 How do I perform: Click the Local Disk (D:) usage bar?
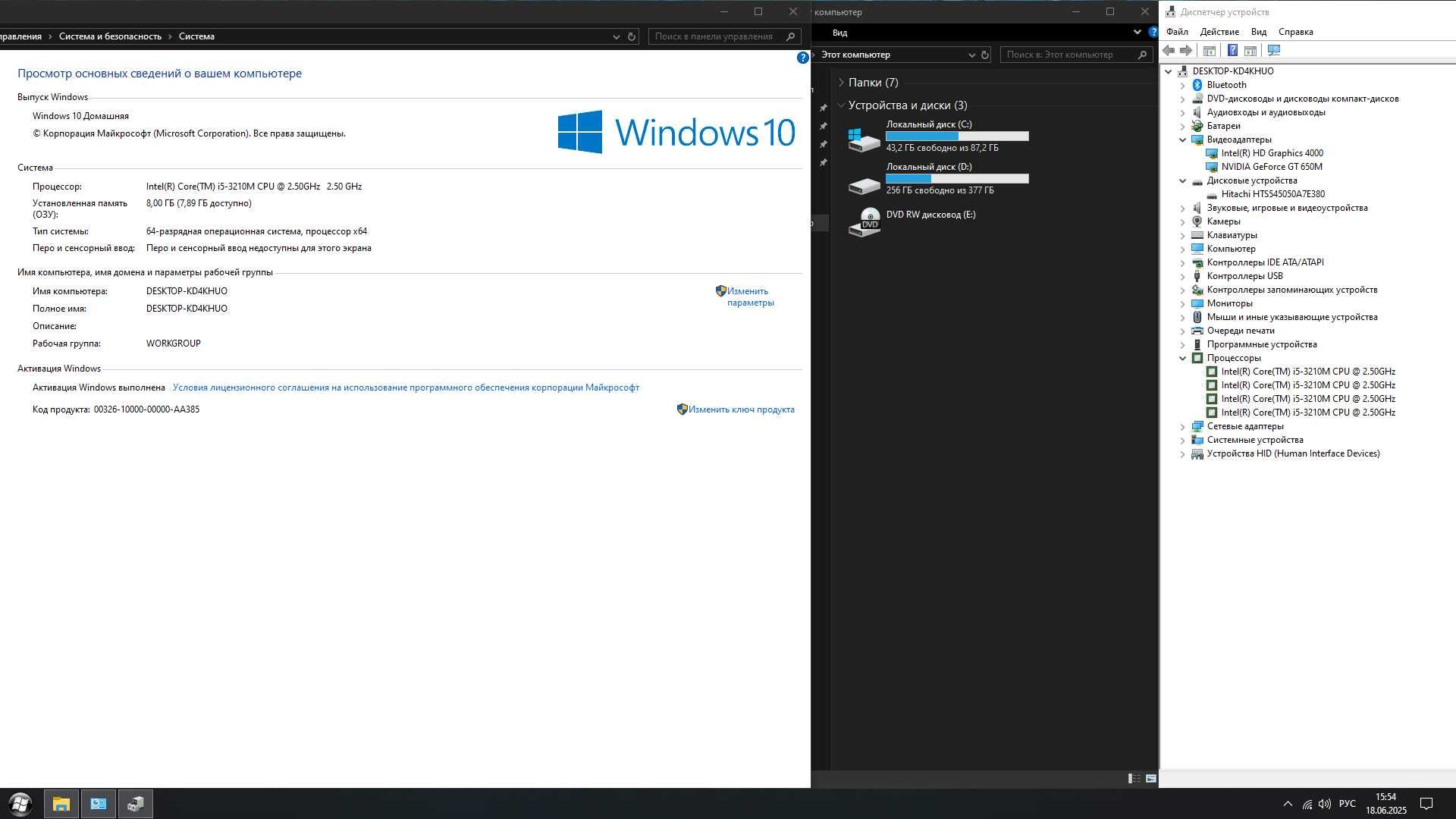957,179
